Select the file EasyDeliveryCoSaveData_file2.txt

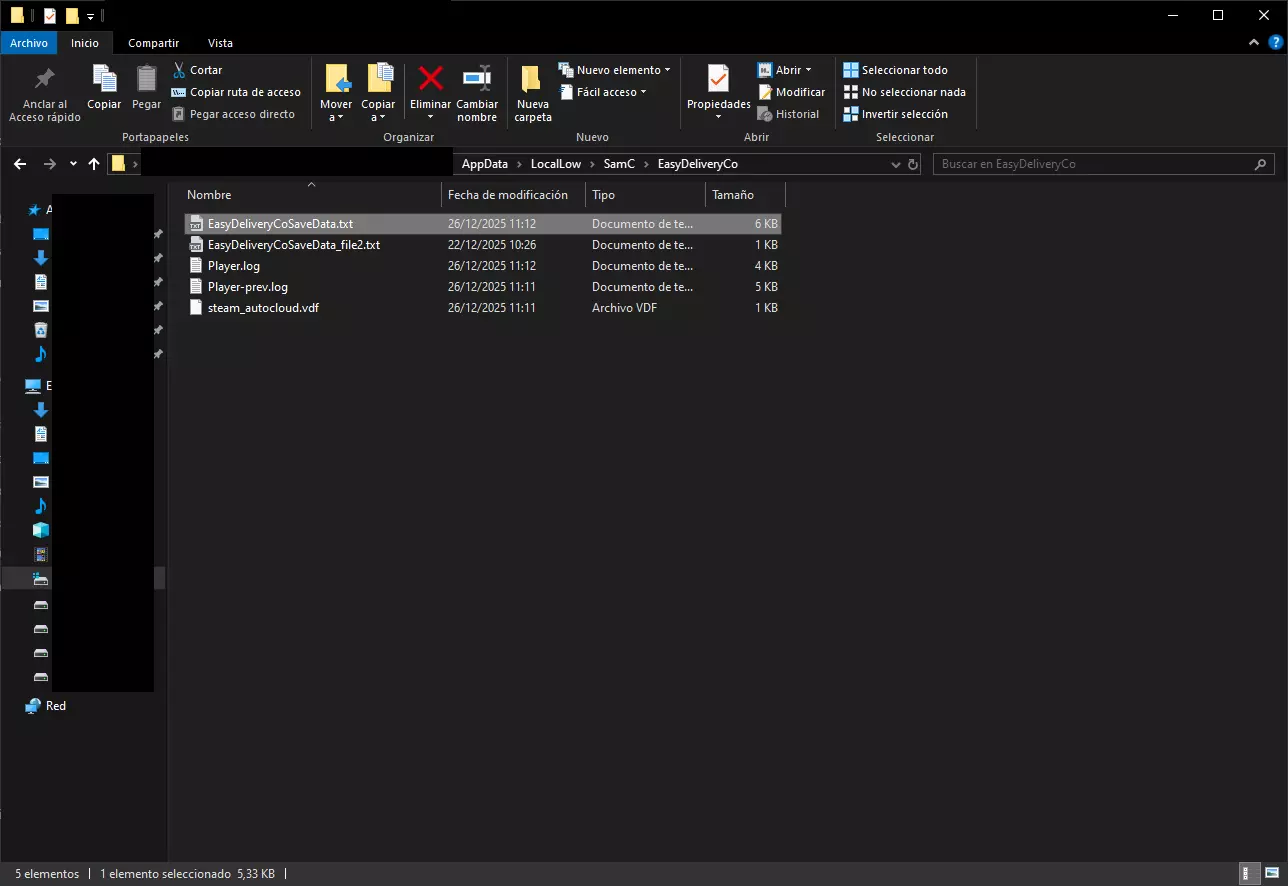pos(294,245)
